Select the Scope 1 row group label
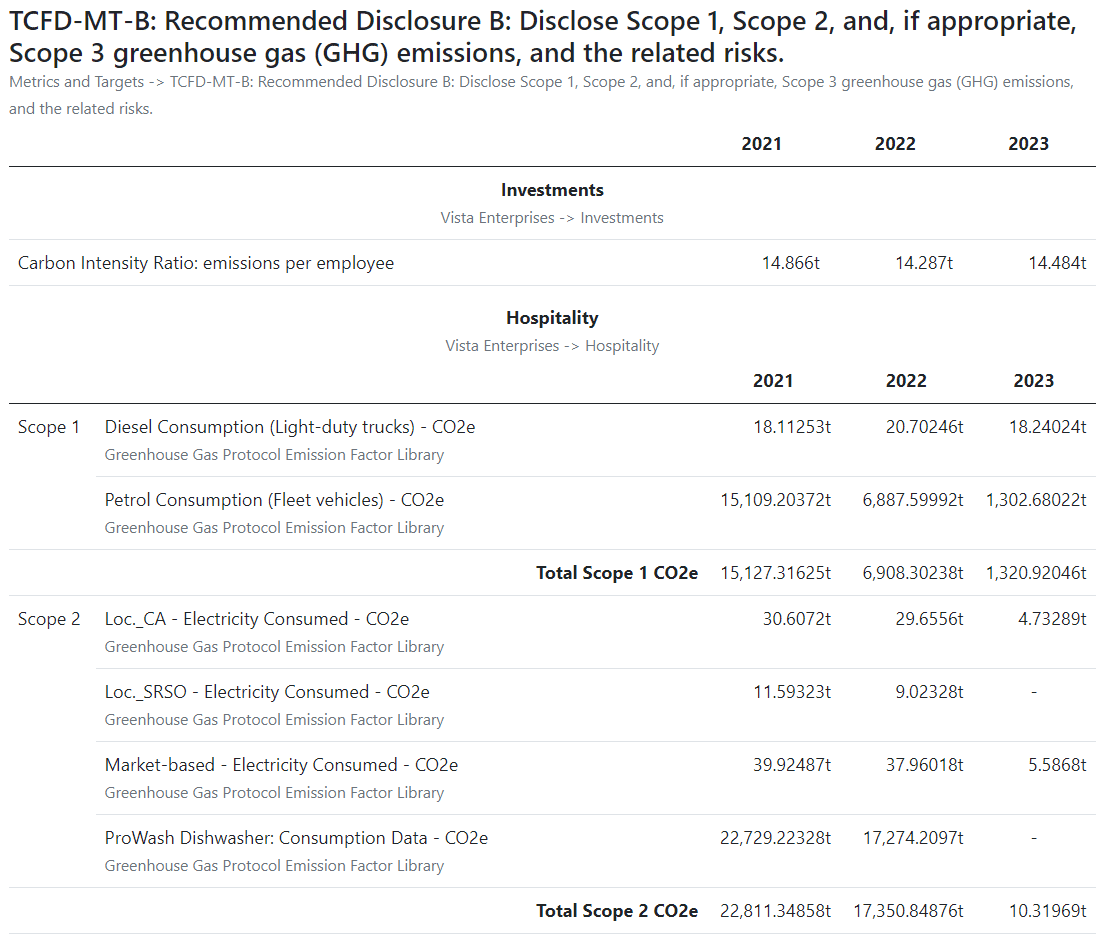 [x=49, y=426]
